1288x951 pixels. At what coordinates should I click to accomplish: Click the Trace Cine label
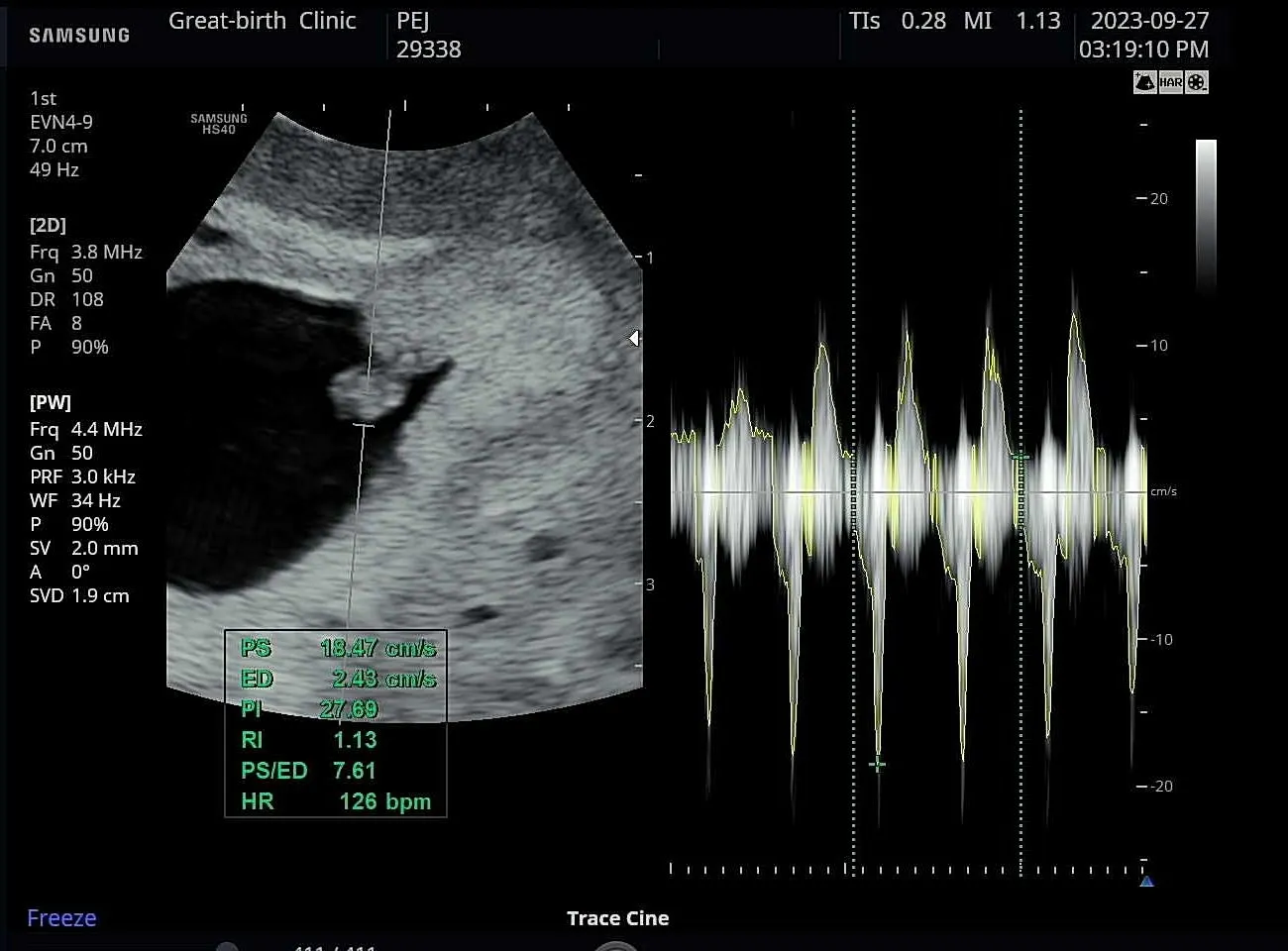[x=617, y=918]
